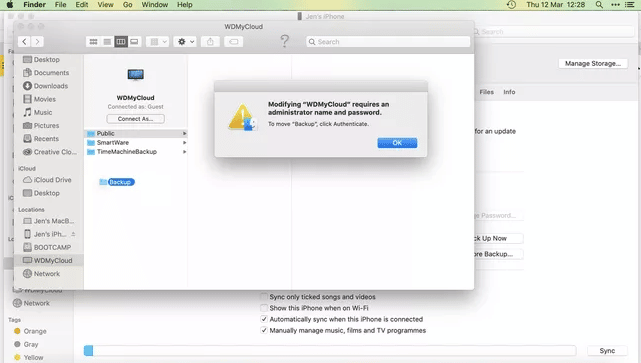This screenshot has height=363, width=641.
Task: Expand the SmartWare folder arrow
Action: point(184,142)
